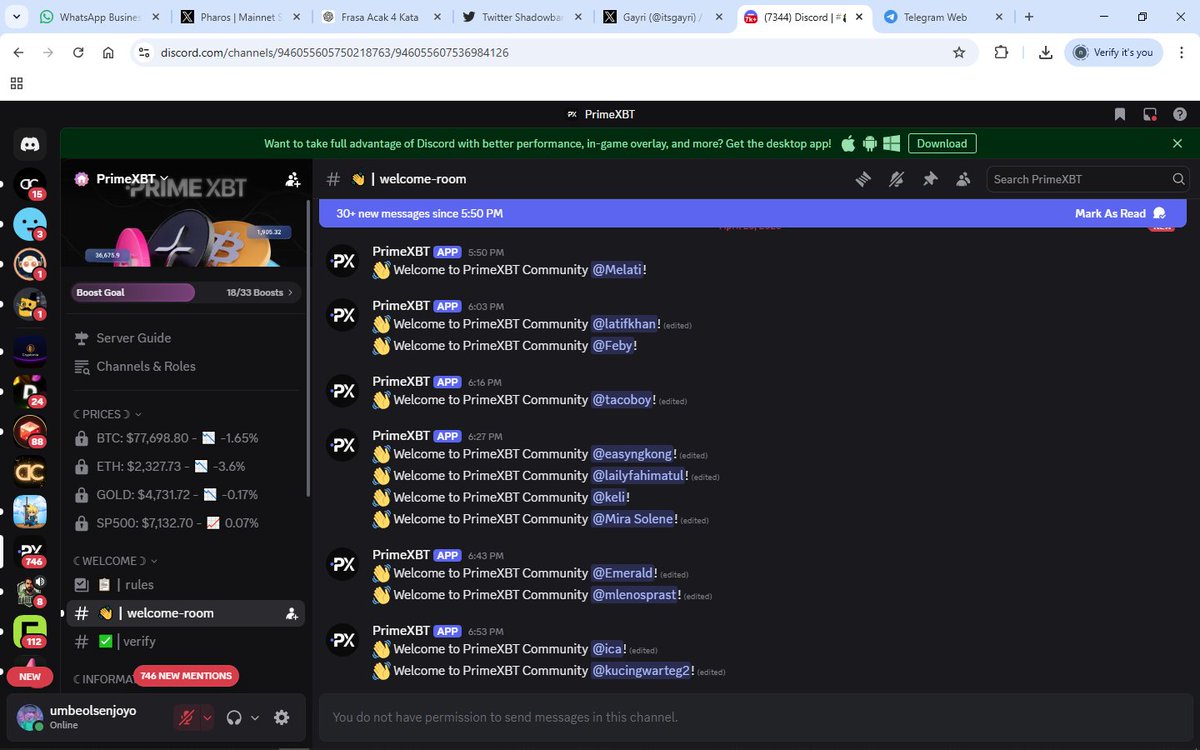The height and width of the screenshot is (750, 1200).
Task: Click the 746 NEW MENTIONS pill
Action: [186, 676]
